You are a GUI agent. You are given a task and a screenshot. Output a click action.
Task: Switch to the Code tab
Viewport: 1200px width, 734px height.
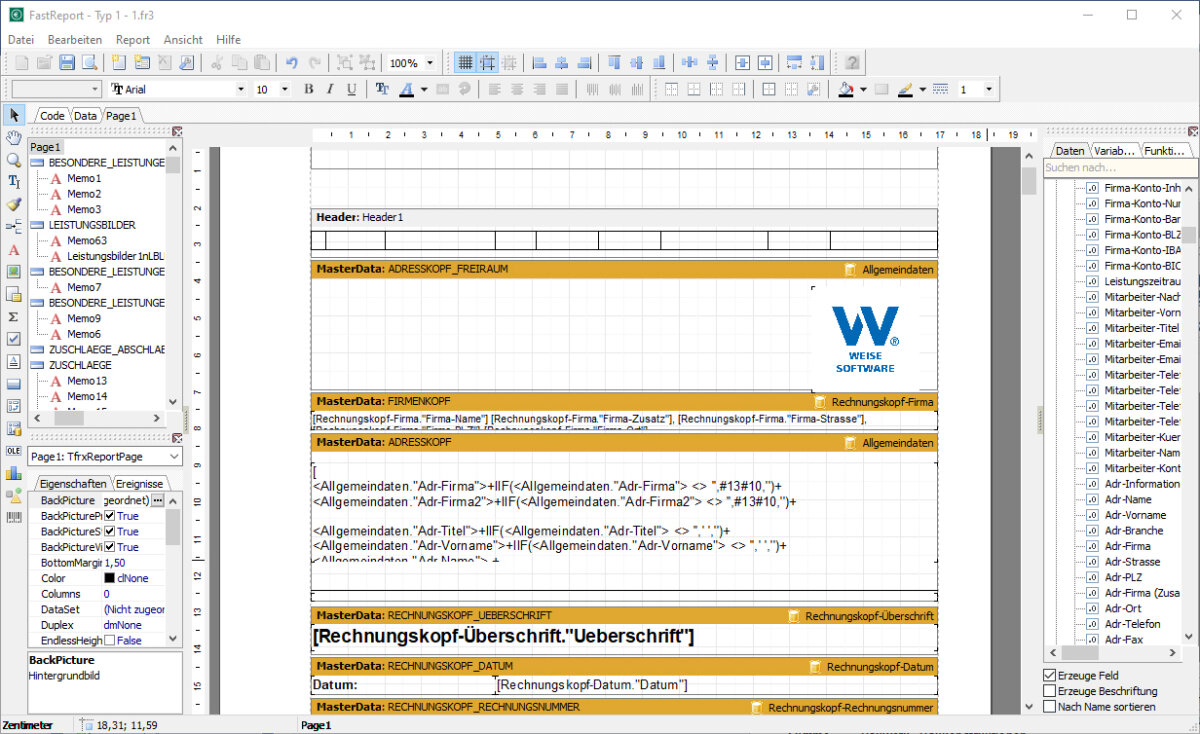coord(52,116)
